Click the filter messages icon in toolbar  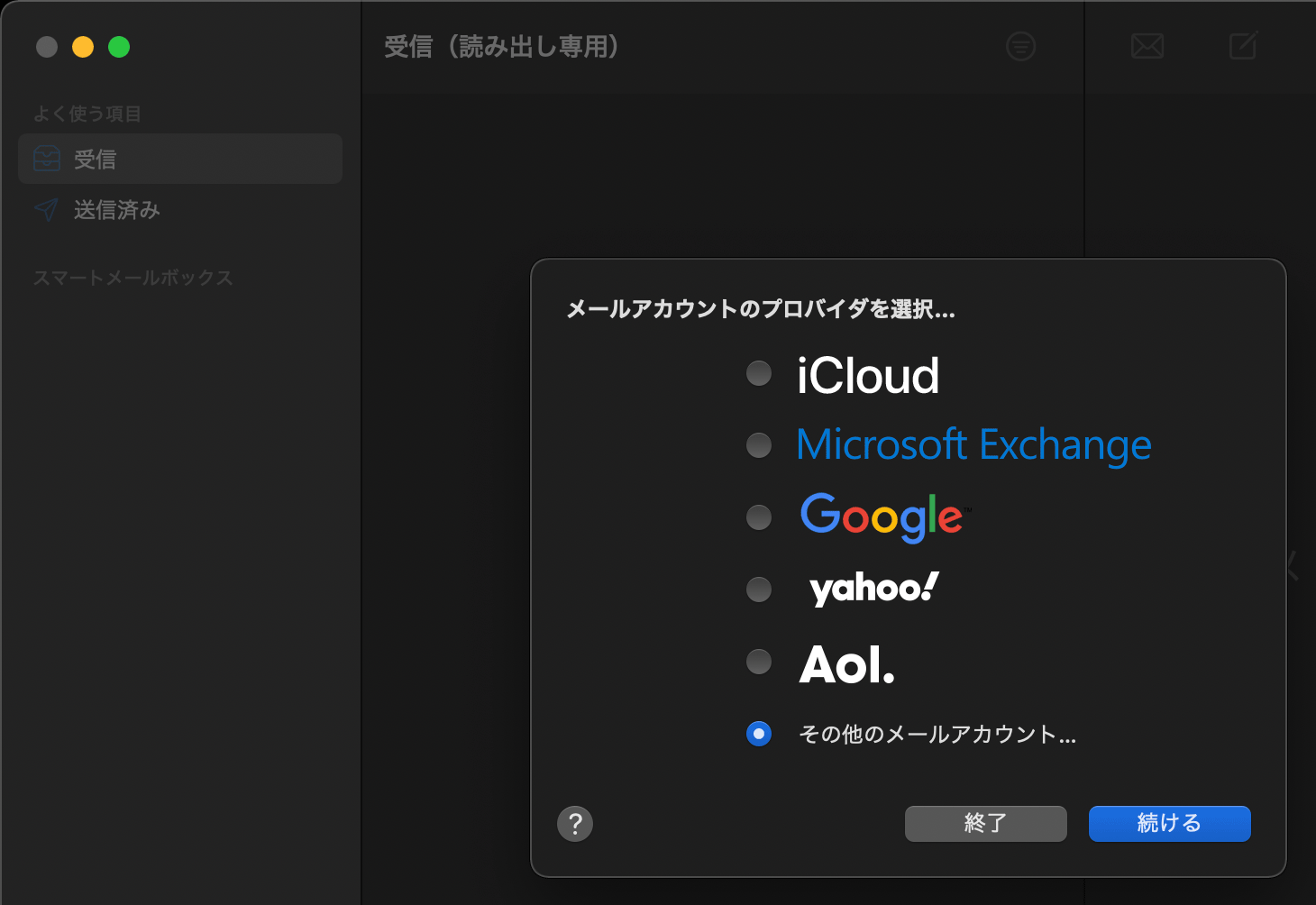(1020, 46)
